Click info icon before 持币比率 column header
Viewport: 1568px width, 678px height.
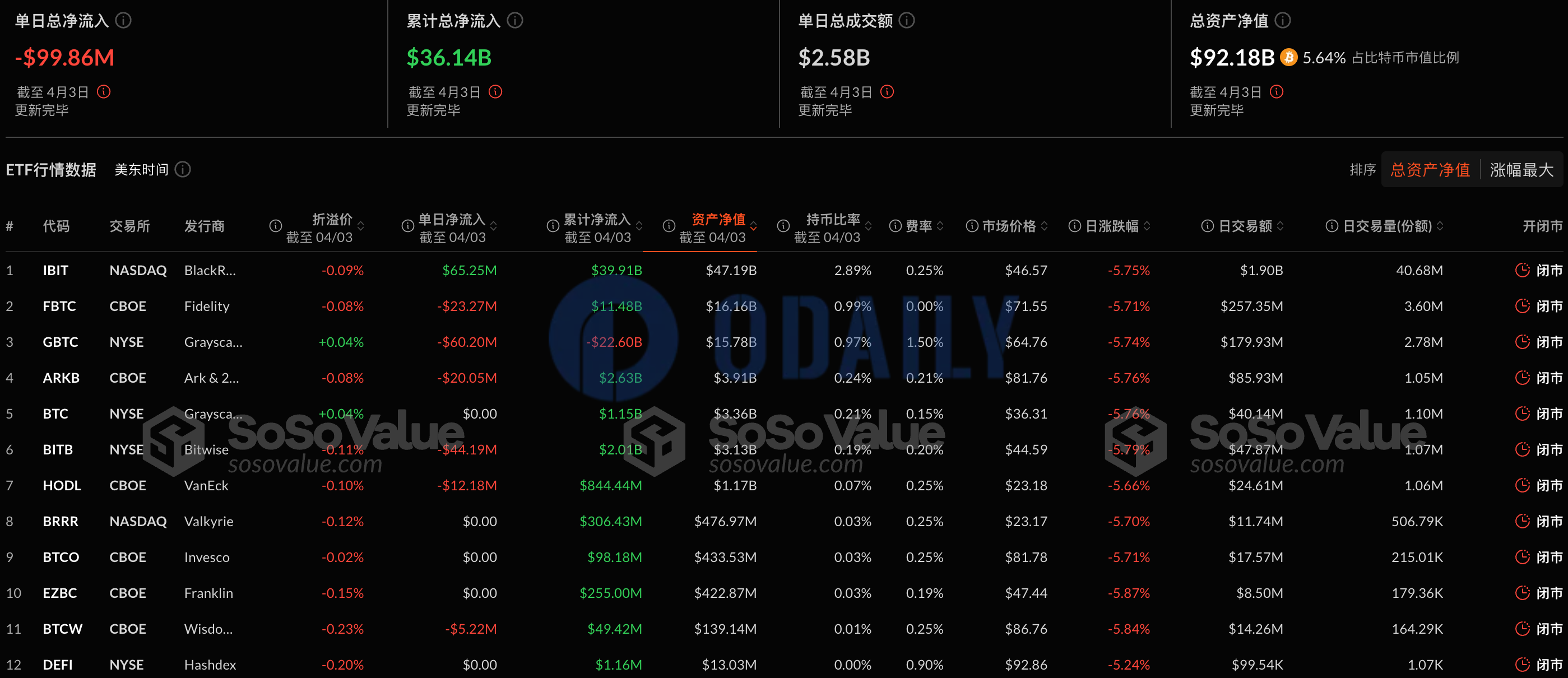783,226
